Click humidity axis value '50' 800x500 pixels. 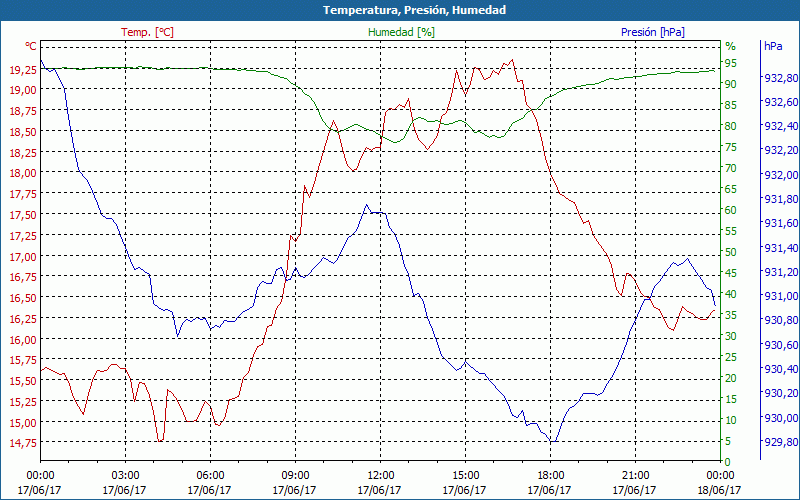[x=731, y=252]
